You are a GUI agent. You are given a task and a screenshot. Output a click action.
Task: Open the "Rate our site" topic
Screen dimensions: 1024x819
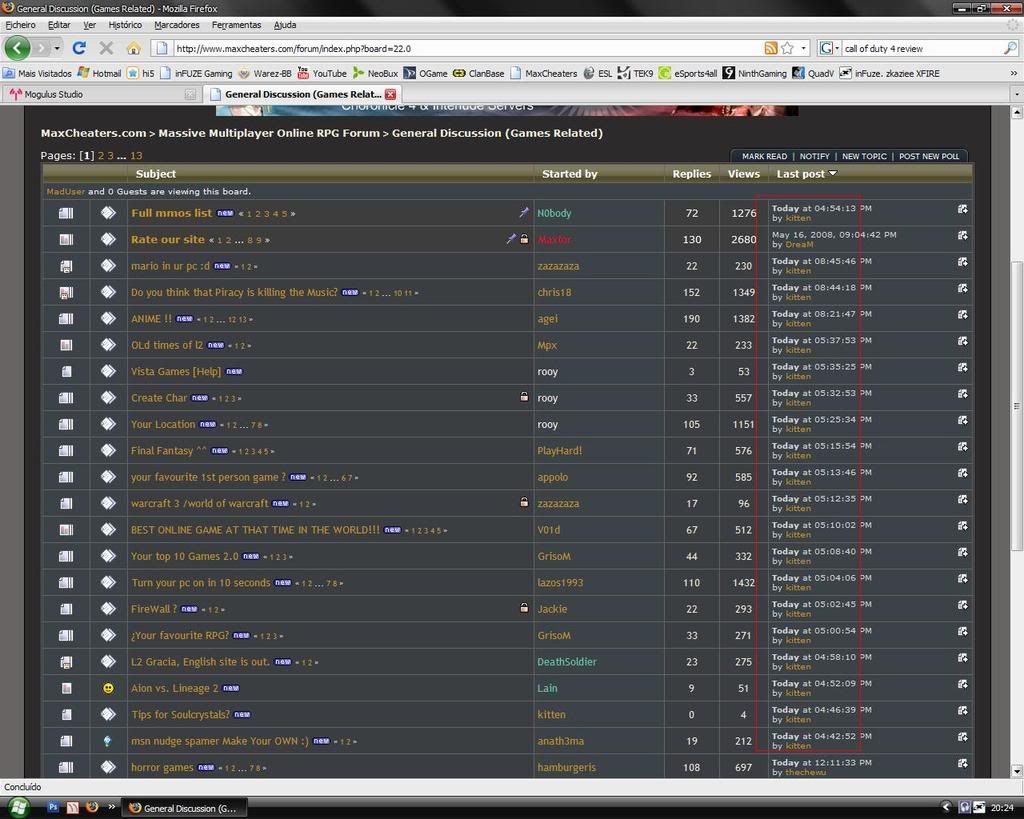pos(167,239)
